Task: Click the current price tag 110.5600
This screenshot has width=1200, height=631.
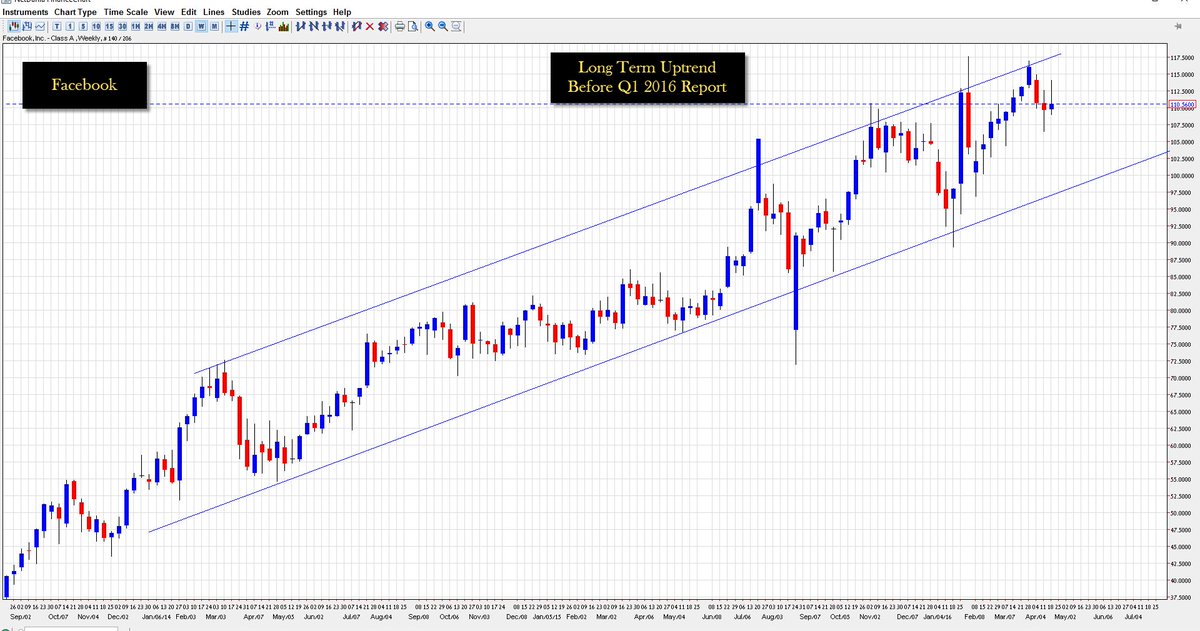Action: pyautogui.click(x=1183, y=104)
